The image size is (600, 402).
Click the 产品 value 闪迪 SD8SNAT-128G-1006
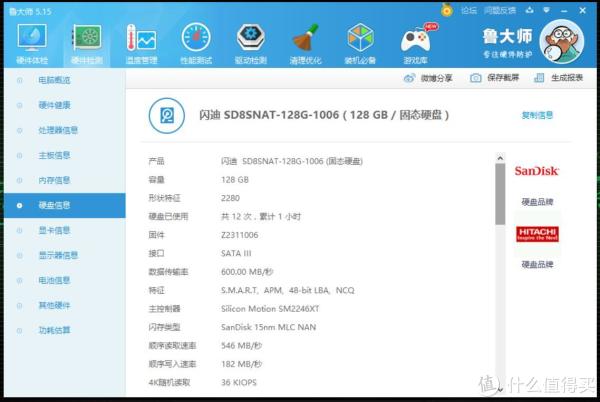point(292,161)
